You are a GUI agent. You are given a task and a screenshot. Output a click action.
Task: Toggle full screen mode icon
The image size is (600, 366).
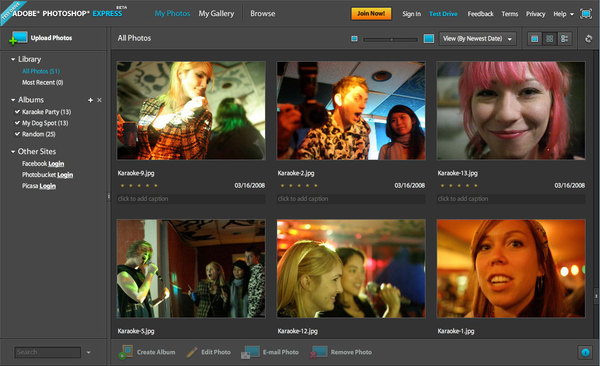[586, 14]
